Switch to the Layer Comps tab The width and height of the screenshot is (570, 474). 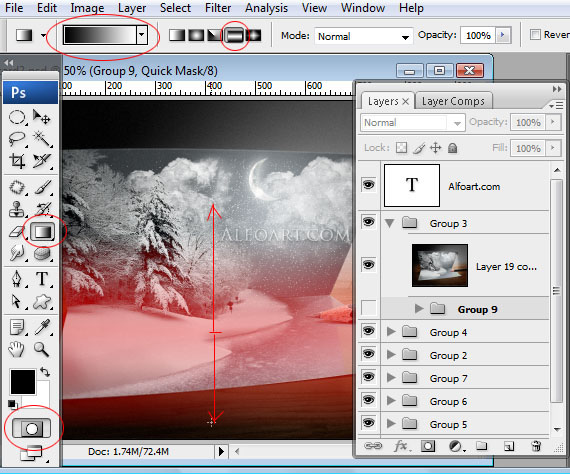[x=453, y=101]
